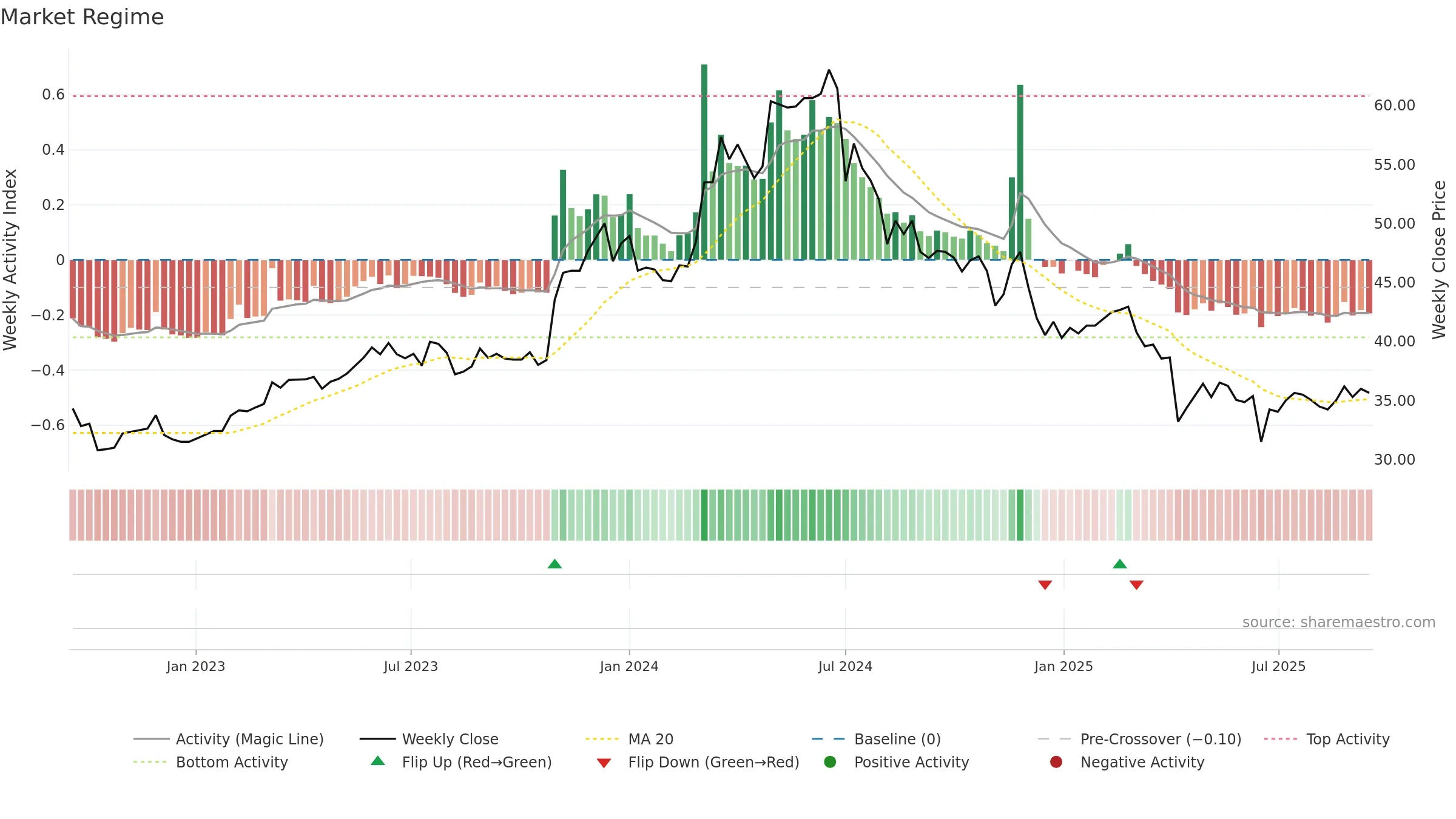Viewport: 1456px width, 819px height.
Task: Click the Positive Activity green circle icon
Action: click(830, 761)
